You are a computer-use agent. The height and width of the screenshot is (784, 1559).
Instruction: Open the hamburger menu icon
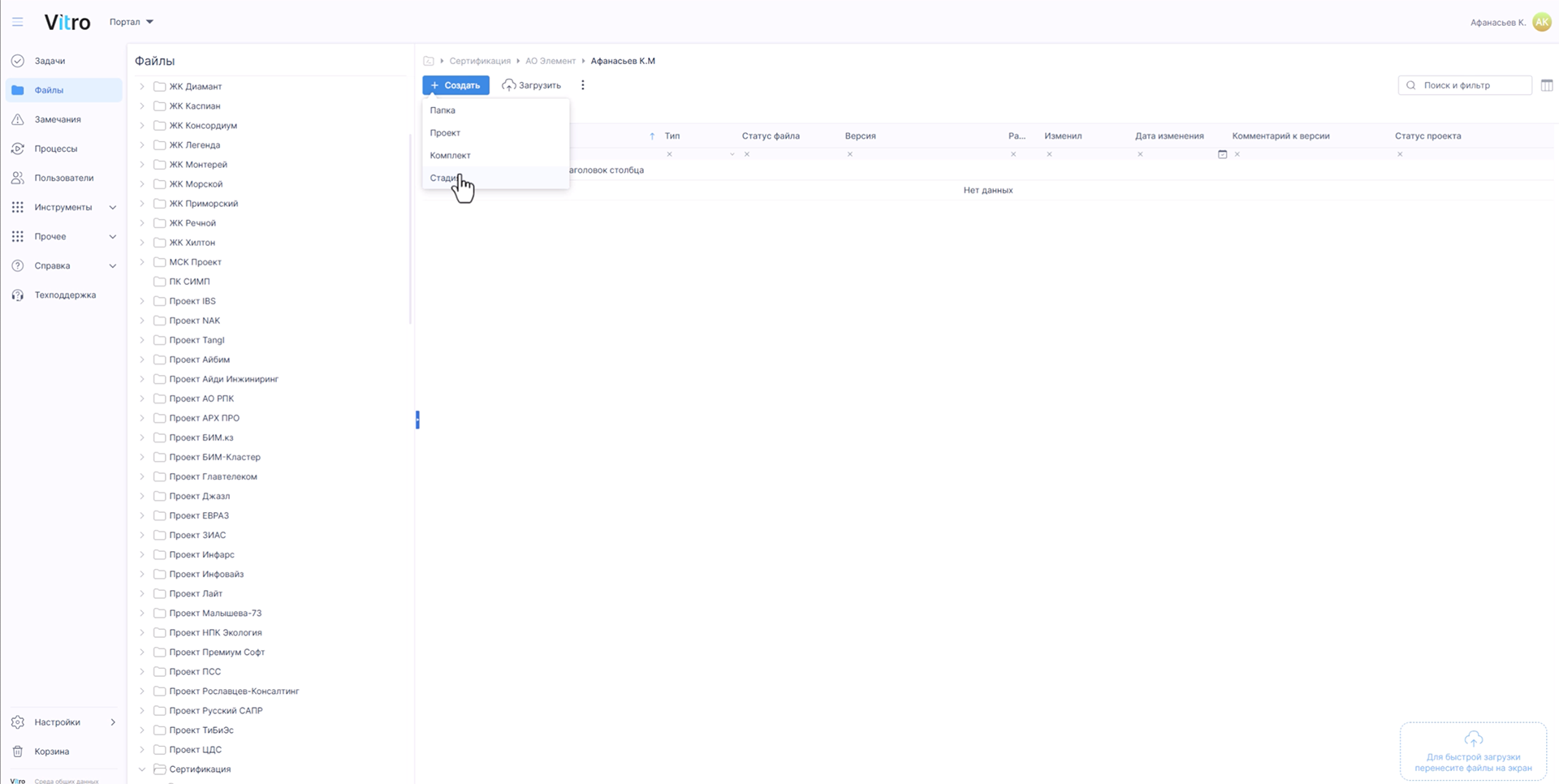17,22
